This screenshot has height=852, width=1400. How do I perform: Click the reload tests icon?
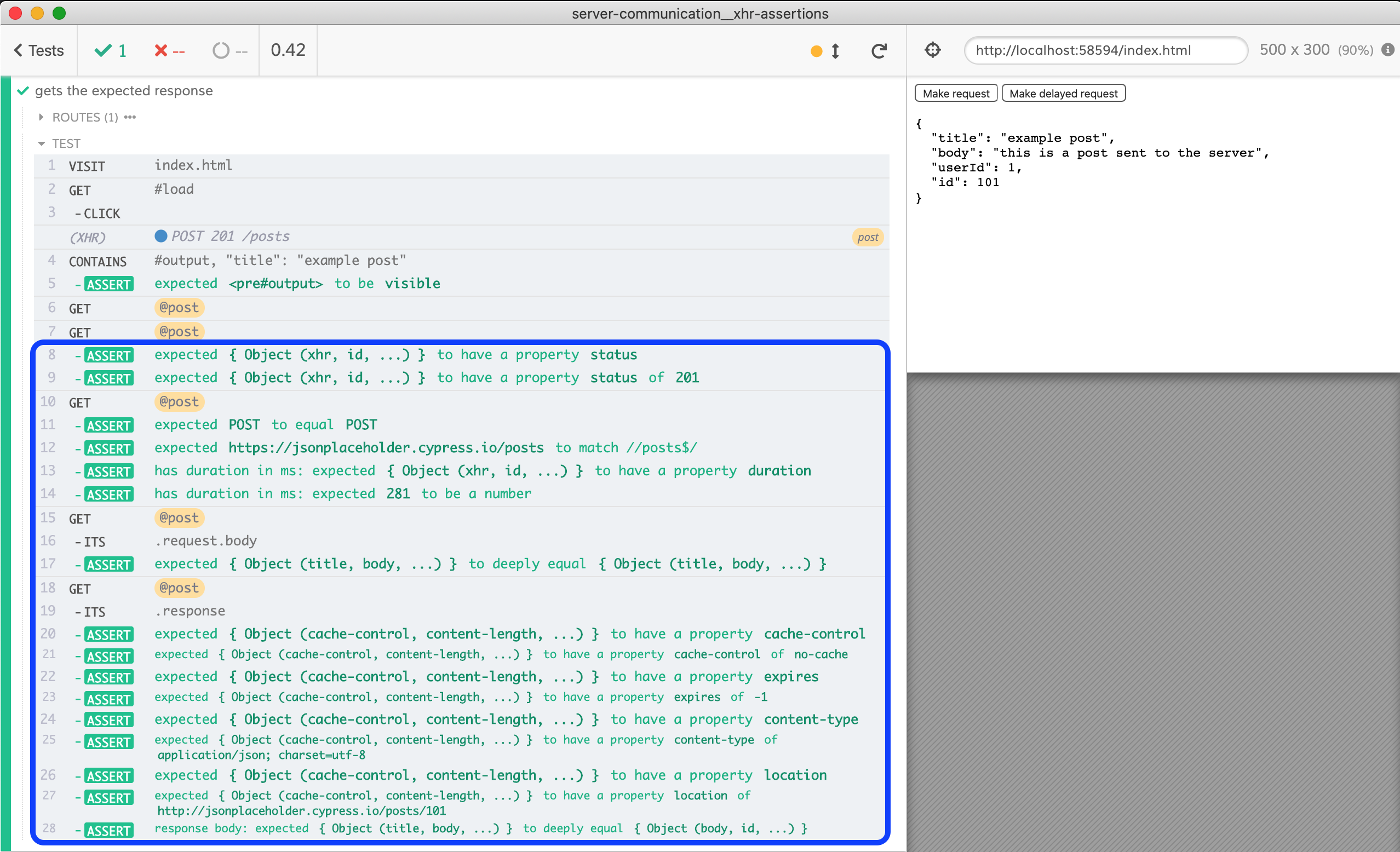pos(879,51)
